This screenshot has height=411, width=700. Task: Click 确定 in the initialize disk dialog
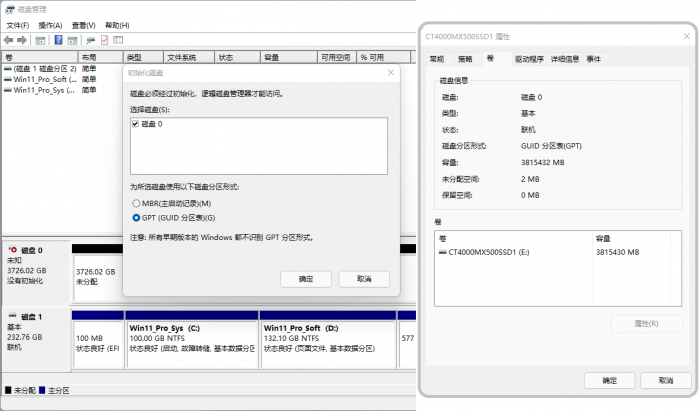(x=306, y=279)
